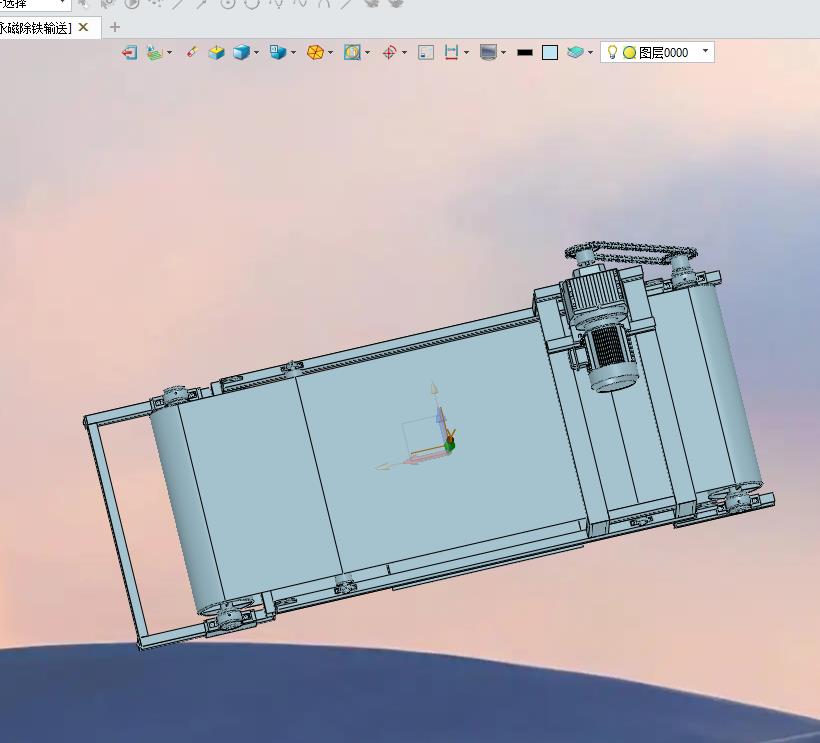The height and width of the screenshot is (743, 820).
Task: Click the yellow-top box datum plane icon
Action: (216, 52)
